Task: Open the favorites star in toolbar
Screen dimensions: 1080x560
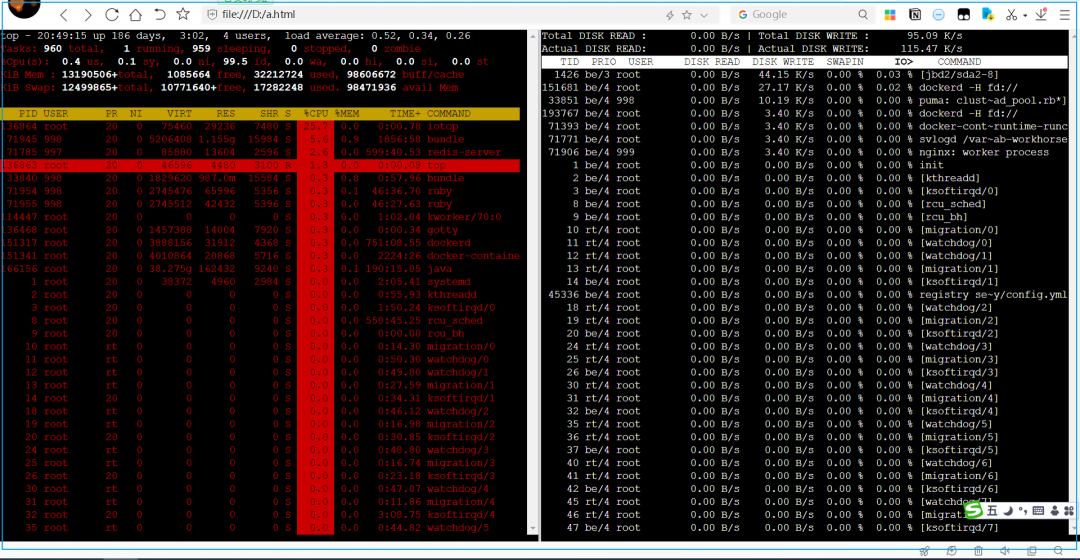Action: coord(183,14)
